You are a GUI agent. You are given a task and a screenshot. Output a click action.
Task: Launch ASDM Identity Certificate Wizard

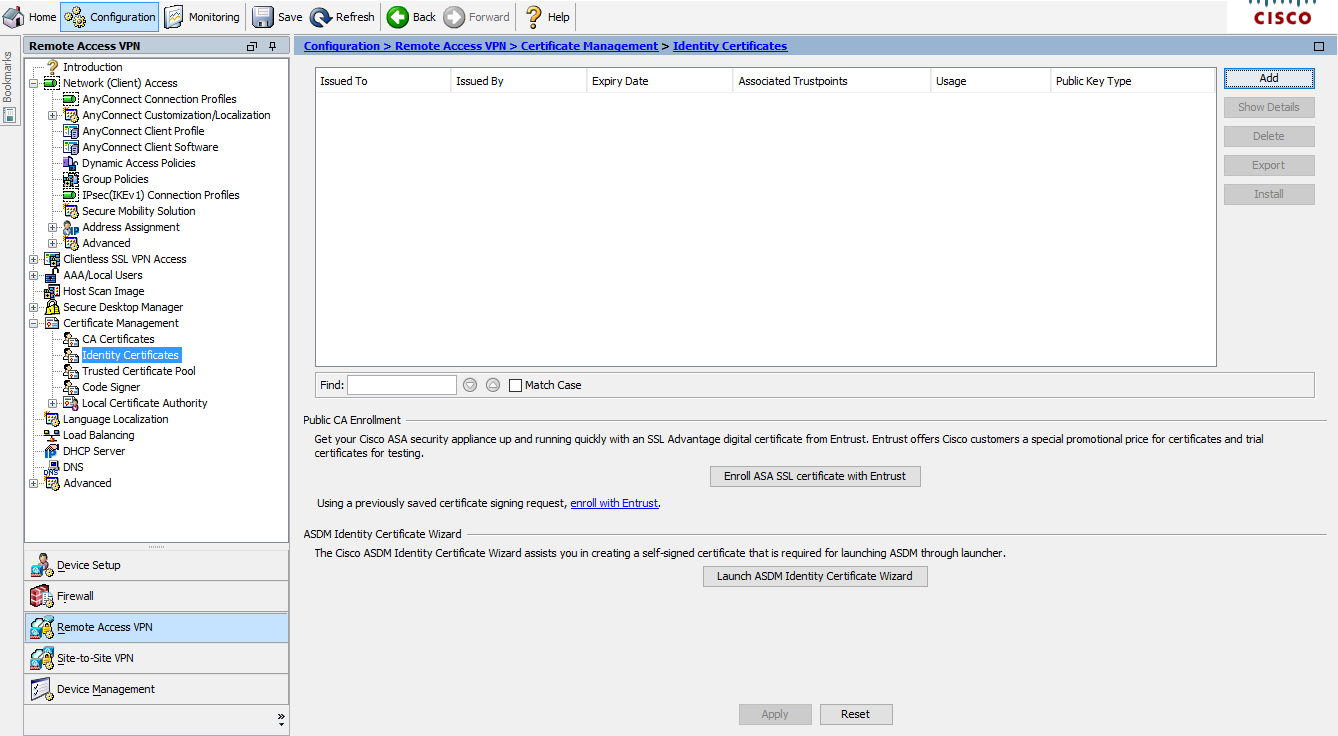(x=815, y=576)
